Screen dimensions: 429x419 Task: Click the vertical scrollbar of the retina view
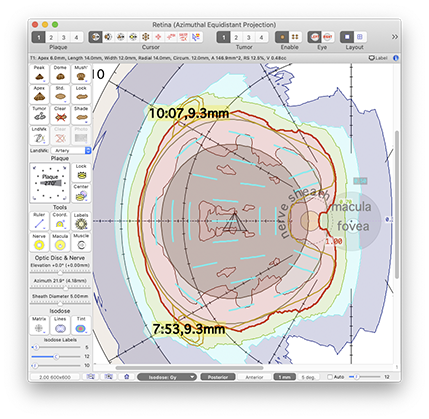tap(397, 205)
